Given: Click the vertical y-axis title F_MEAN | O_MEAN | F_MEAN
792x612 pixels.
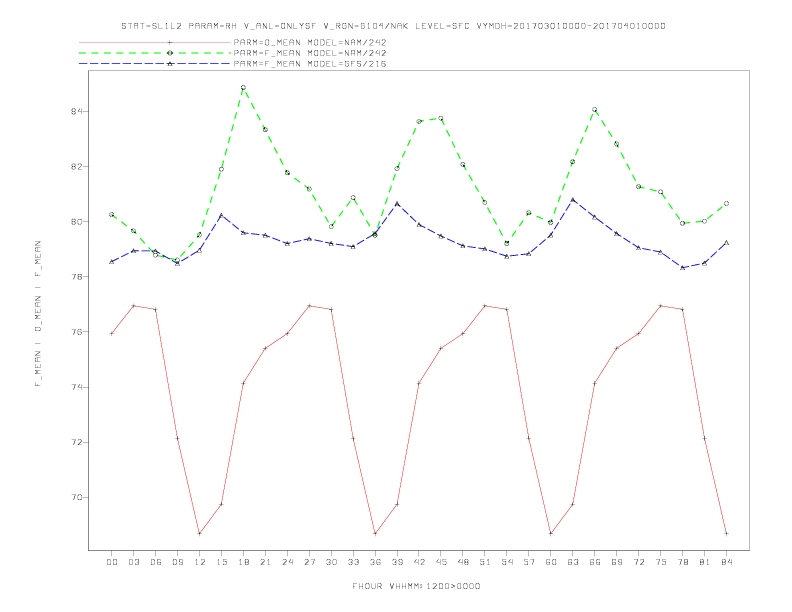Looking at the screenshot, I should [38, 314].
